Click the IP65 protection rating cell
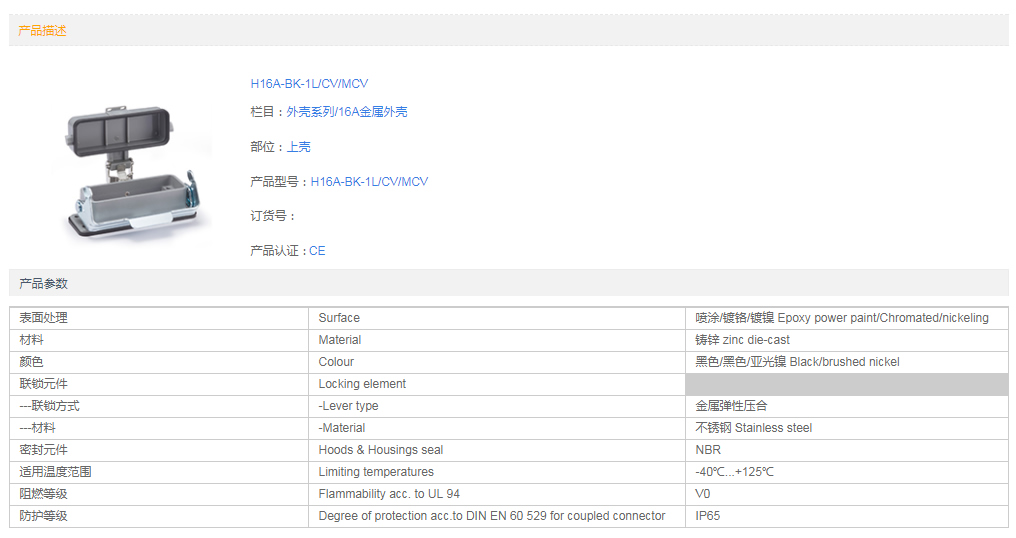Image resolution: width=1016 pixels, height=538 pixels. 707,516
